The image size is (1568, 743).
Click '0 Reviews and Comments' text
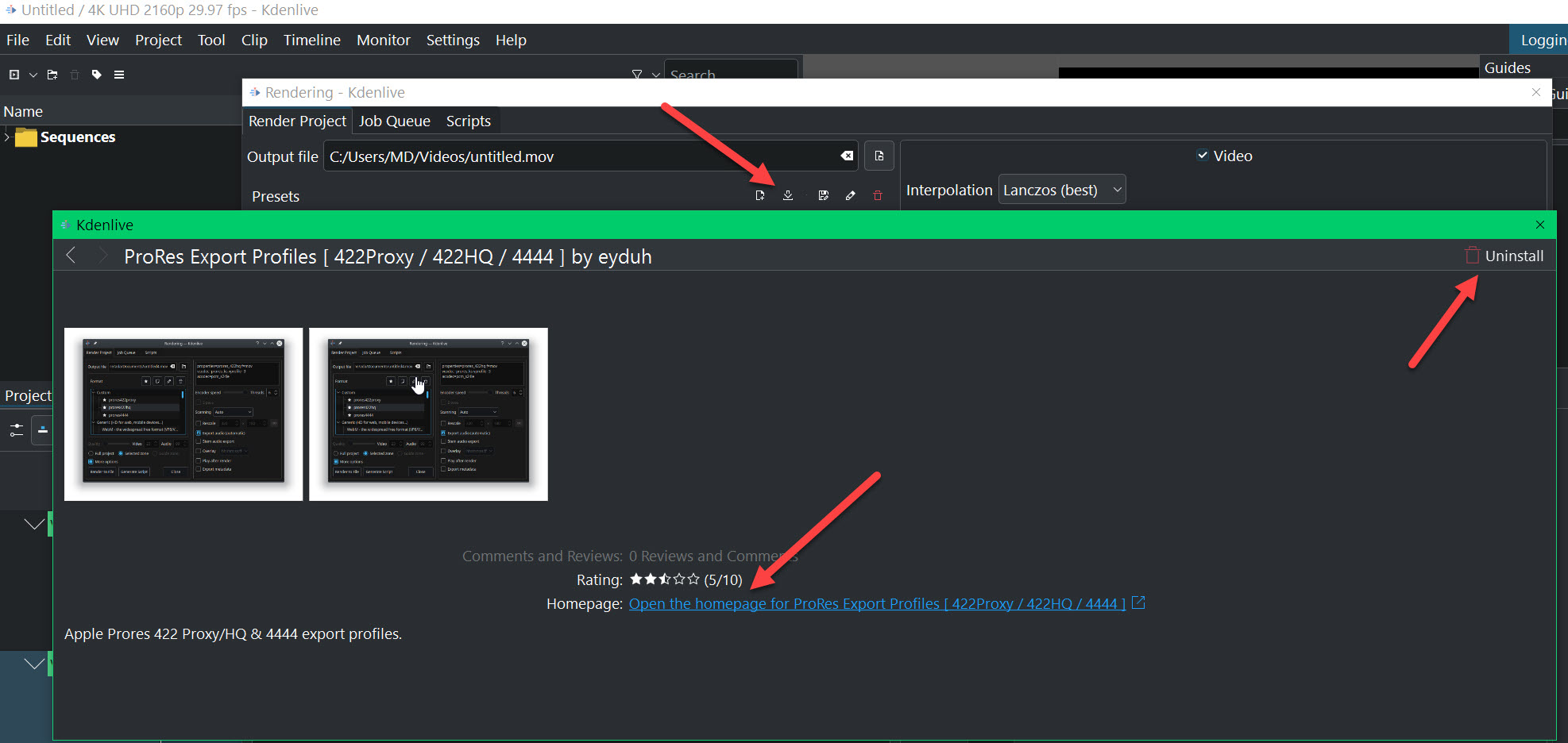click(x=713, y=556)
